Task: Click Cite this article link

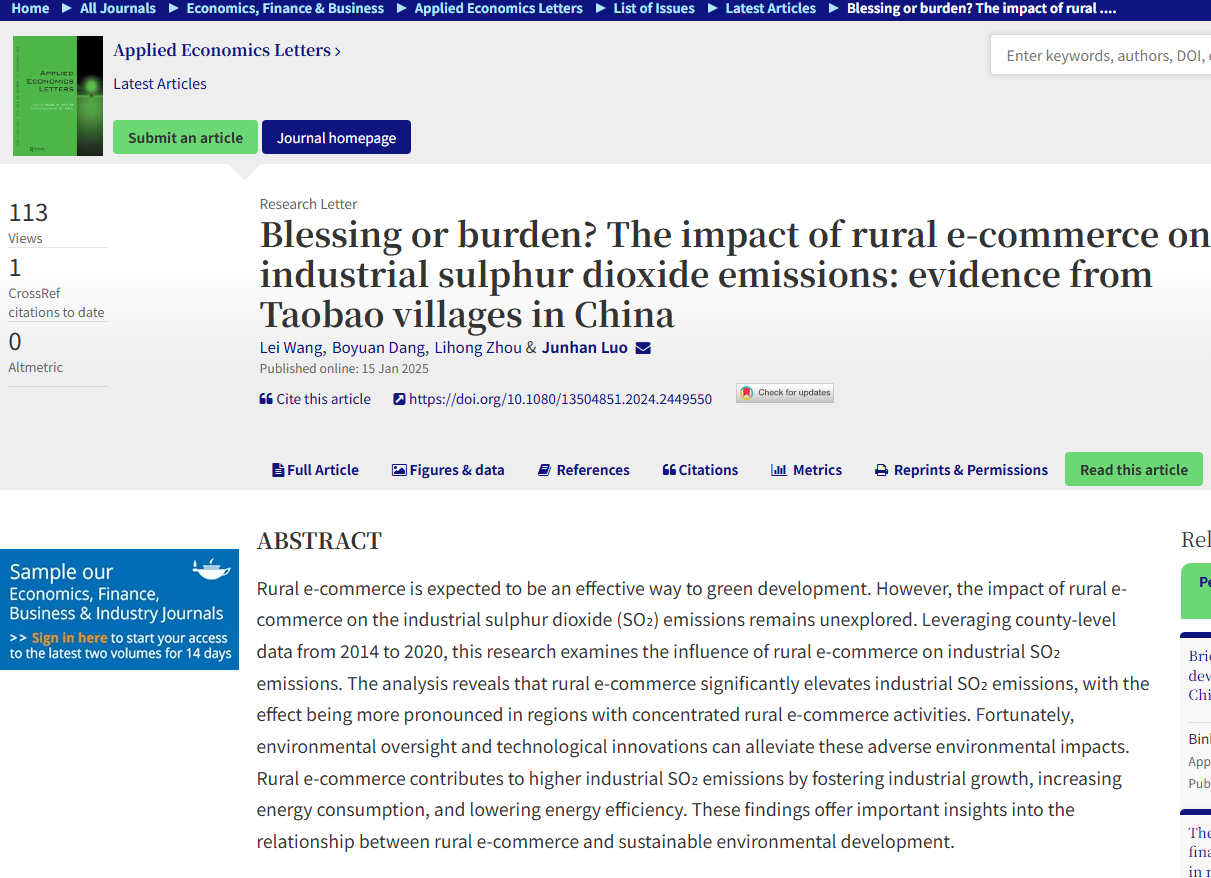Action: click(315, 399)
